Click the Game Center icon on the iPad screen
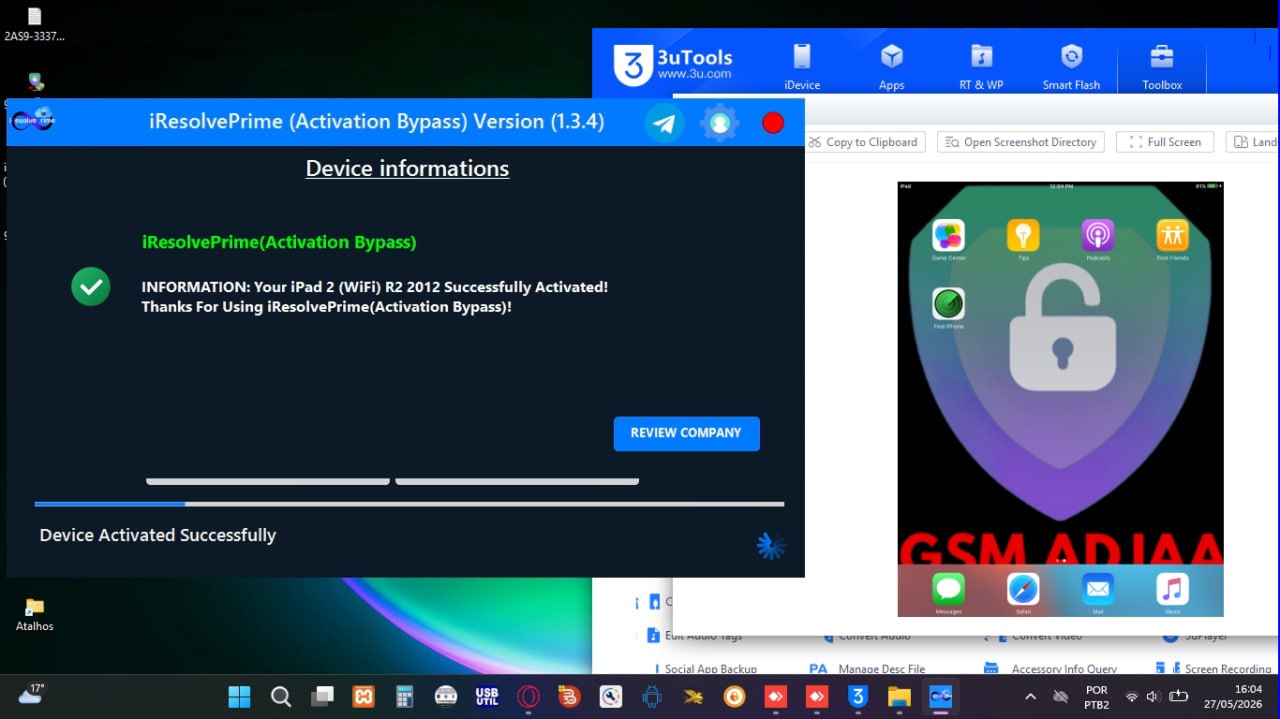 click(x=948, y=236)
